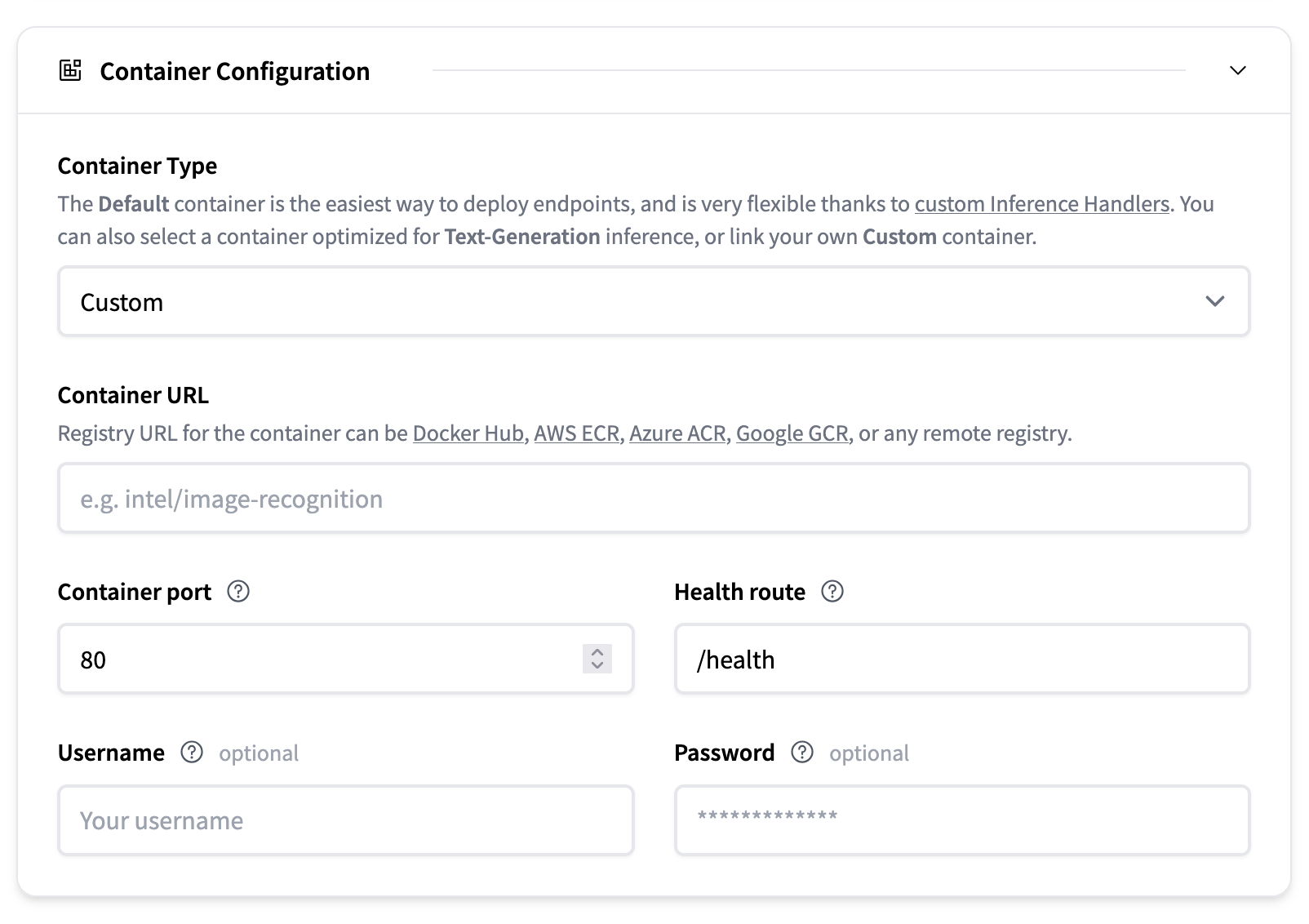Click the Google GCR link
The image size is (1309, 924).
[x=792, y=433]
